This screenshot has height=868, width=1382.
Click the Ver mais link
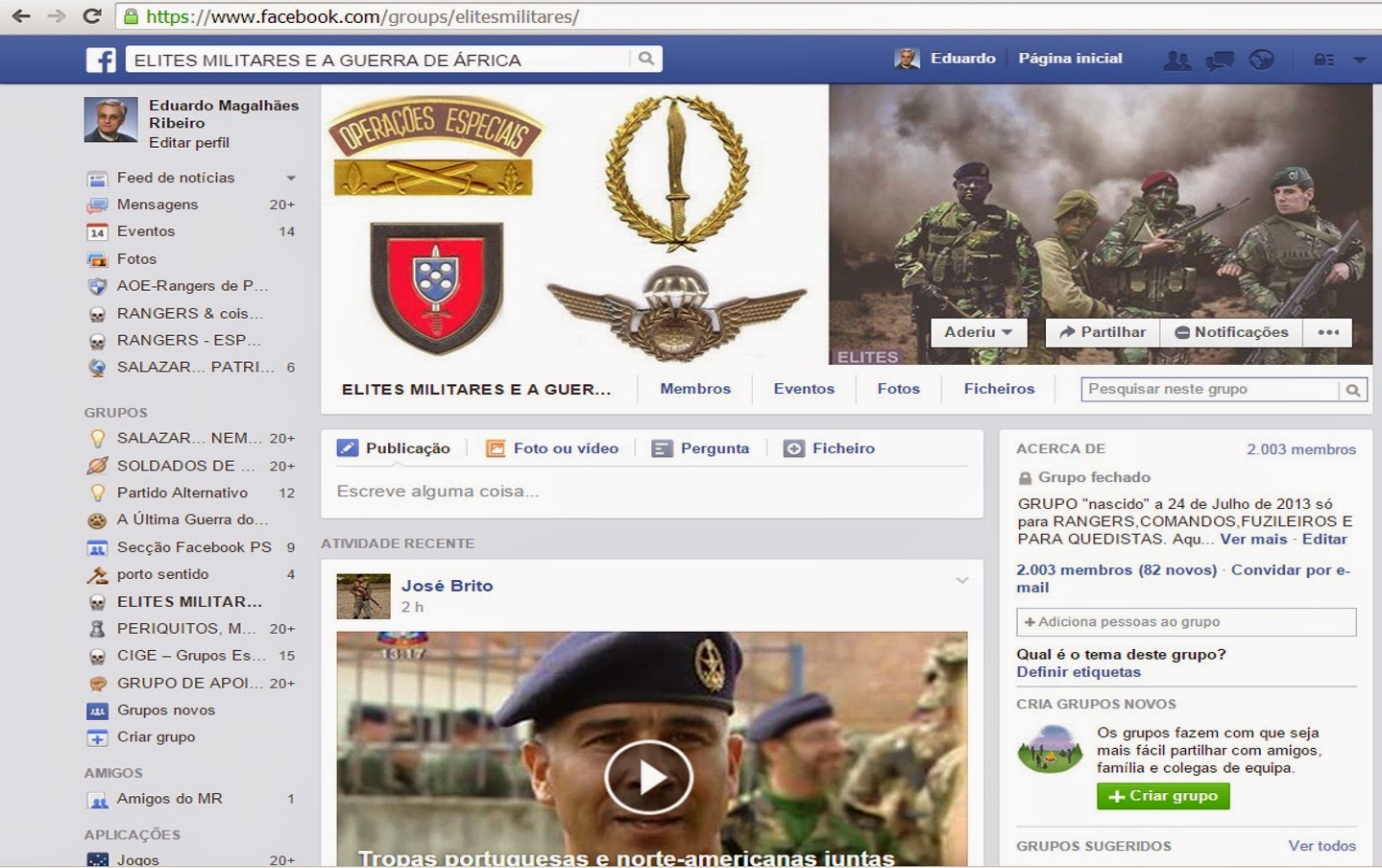(x=1253, y=540)
